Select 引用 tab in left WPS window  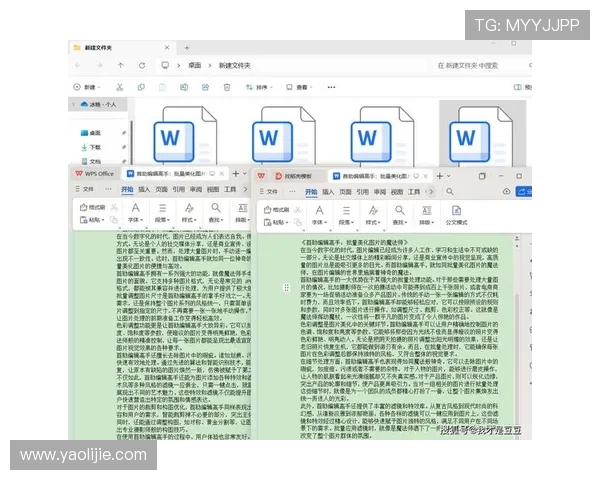pyautogui.click(x=178, y=189)
